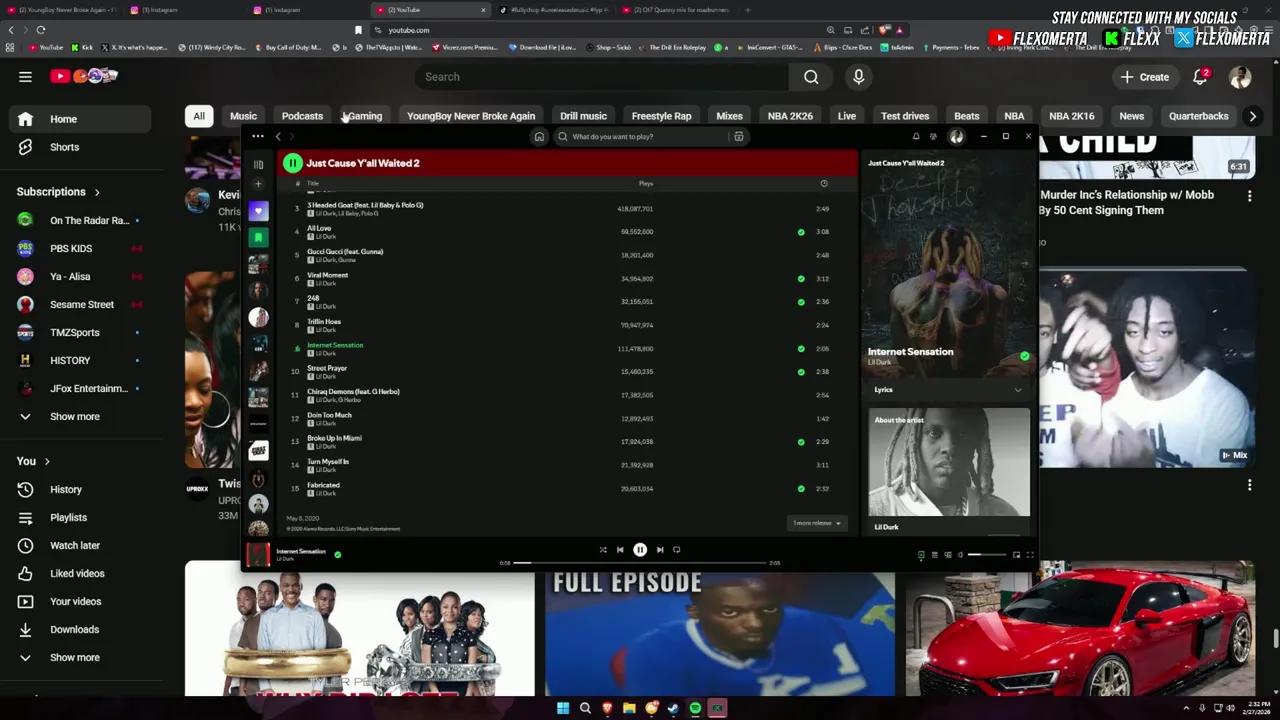Click YouTube search input field

pyautogui.click(x=600, y=77)
